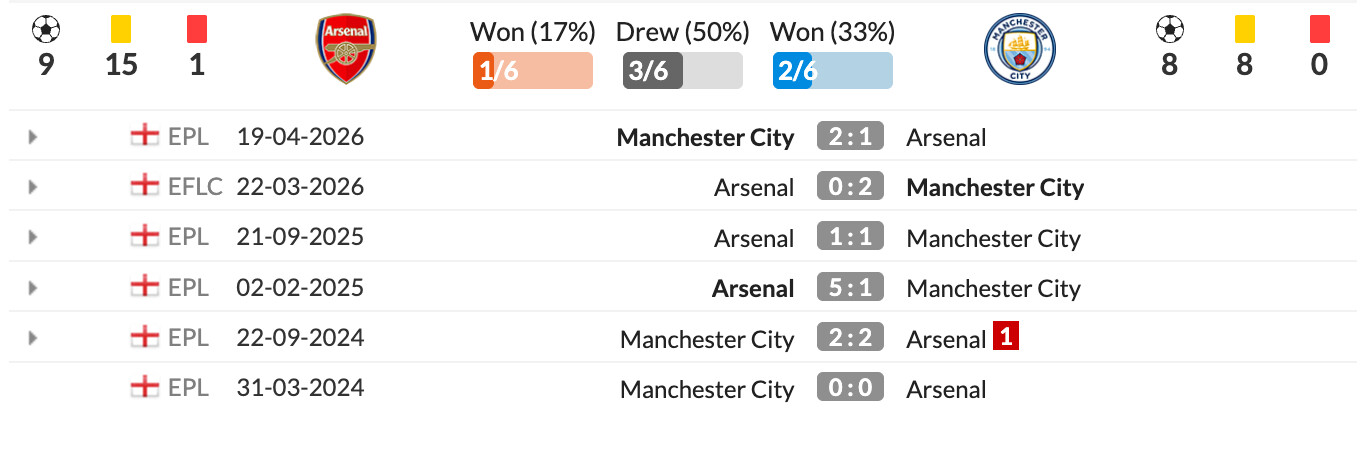Click Arsenal's red card icon

click(196, 30)
